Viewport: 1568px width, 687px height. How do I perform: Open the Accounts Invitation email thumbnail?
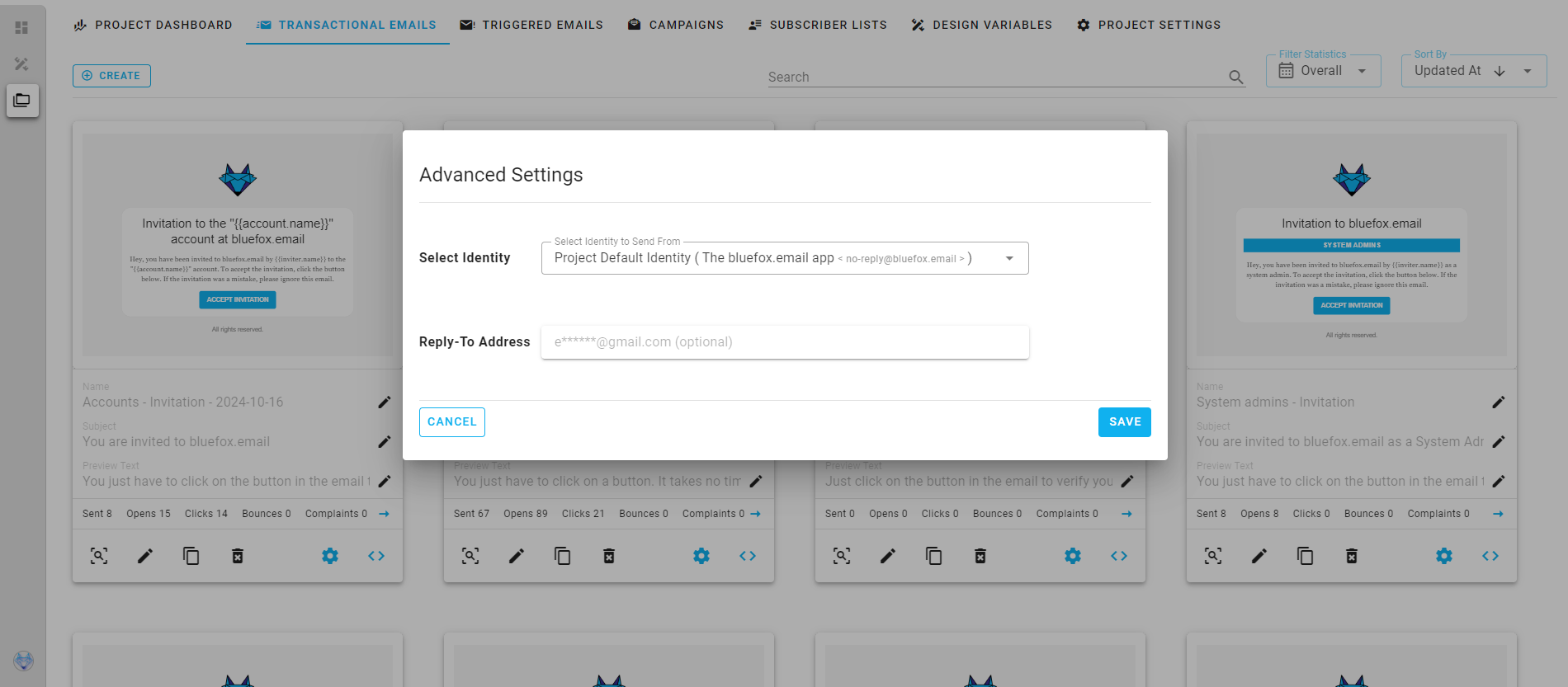pyautogui.click(x=238, y=245)
